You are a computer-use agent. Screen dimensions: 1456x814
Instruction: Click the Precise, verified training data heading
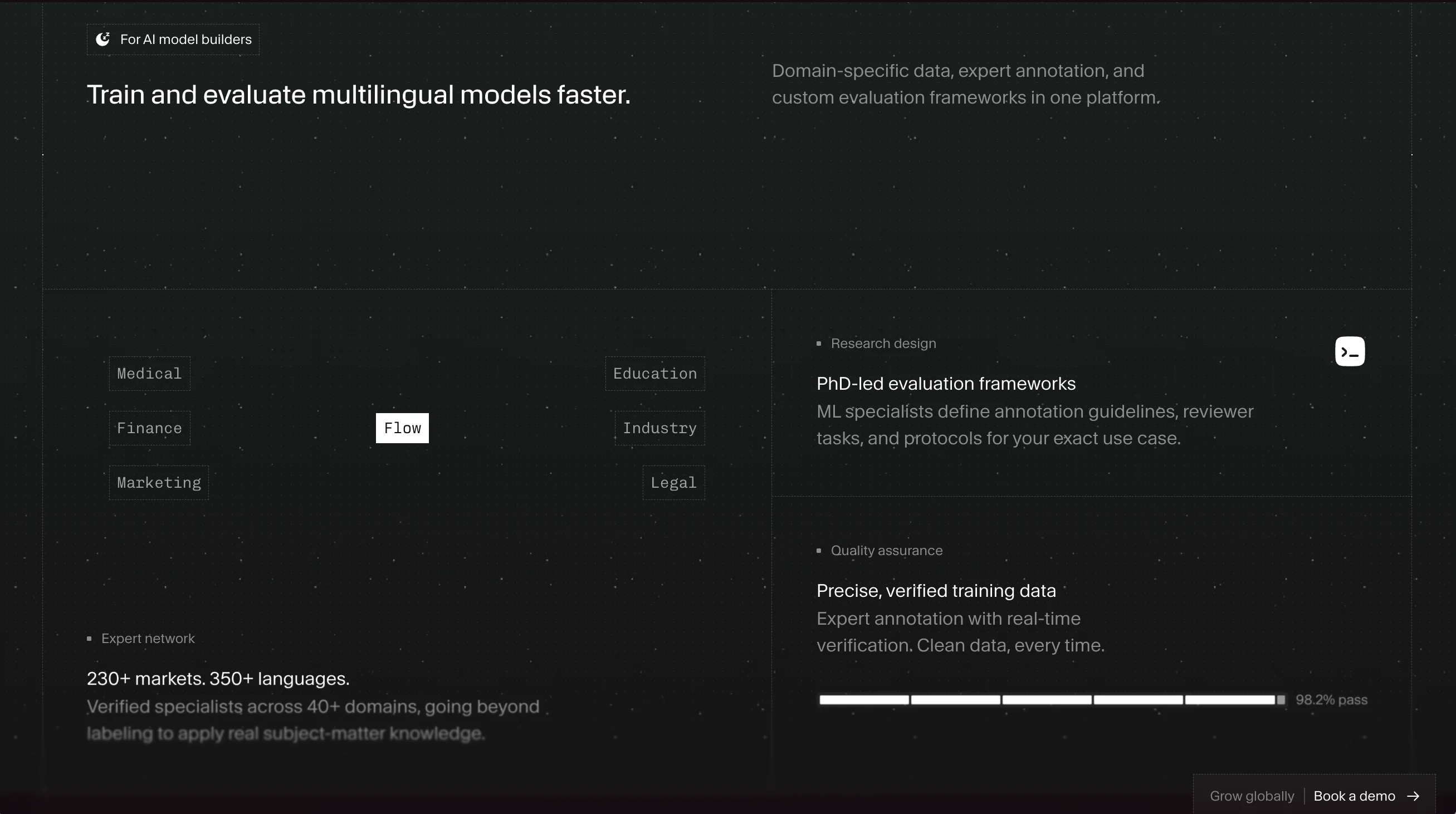coord(936,591)
